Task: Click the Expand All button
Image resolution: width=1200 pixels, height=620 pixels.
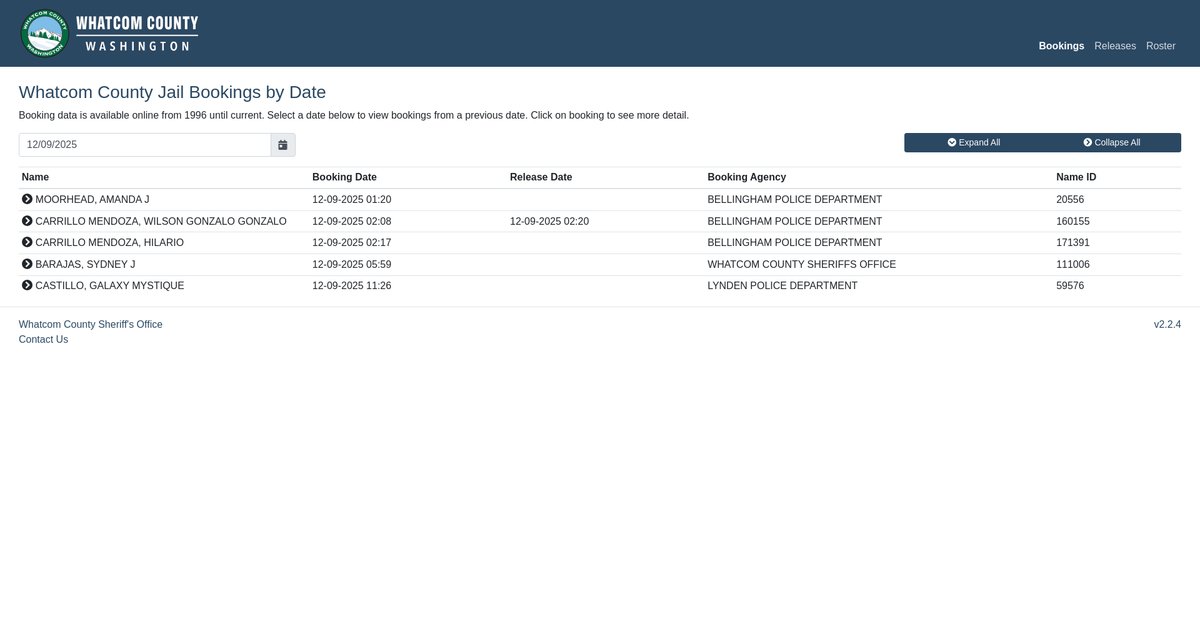Action: point(973,143)
